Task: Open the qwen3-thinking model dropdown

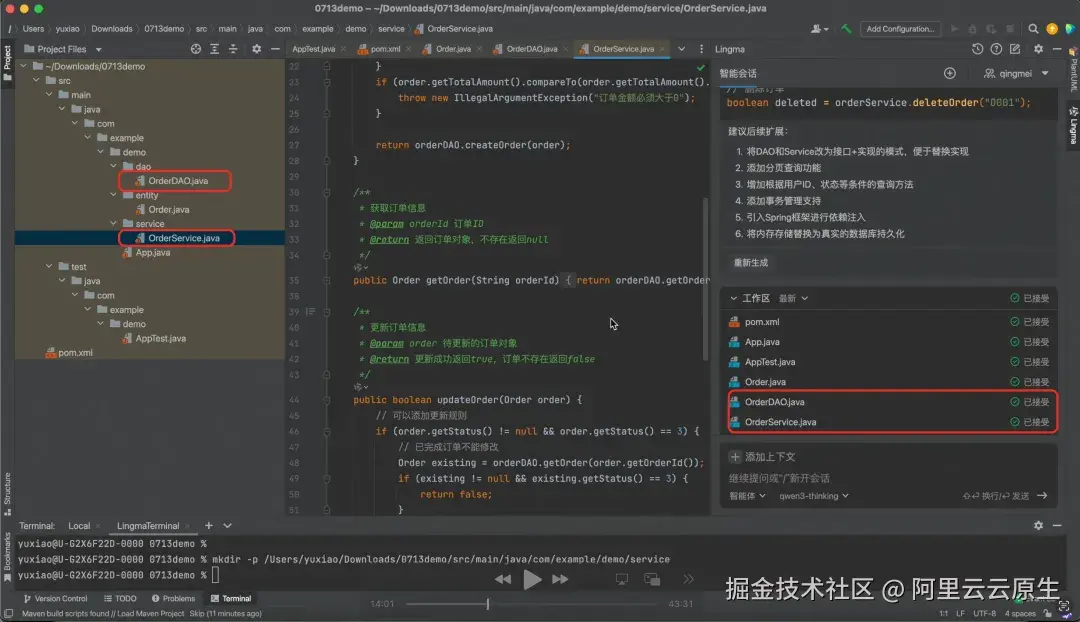Action: coord(813,496)
